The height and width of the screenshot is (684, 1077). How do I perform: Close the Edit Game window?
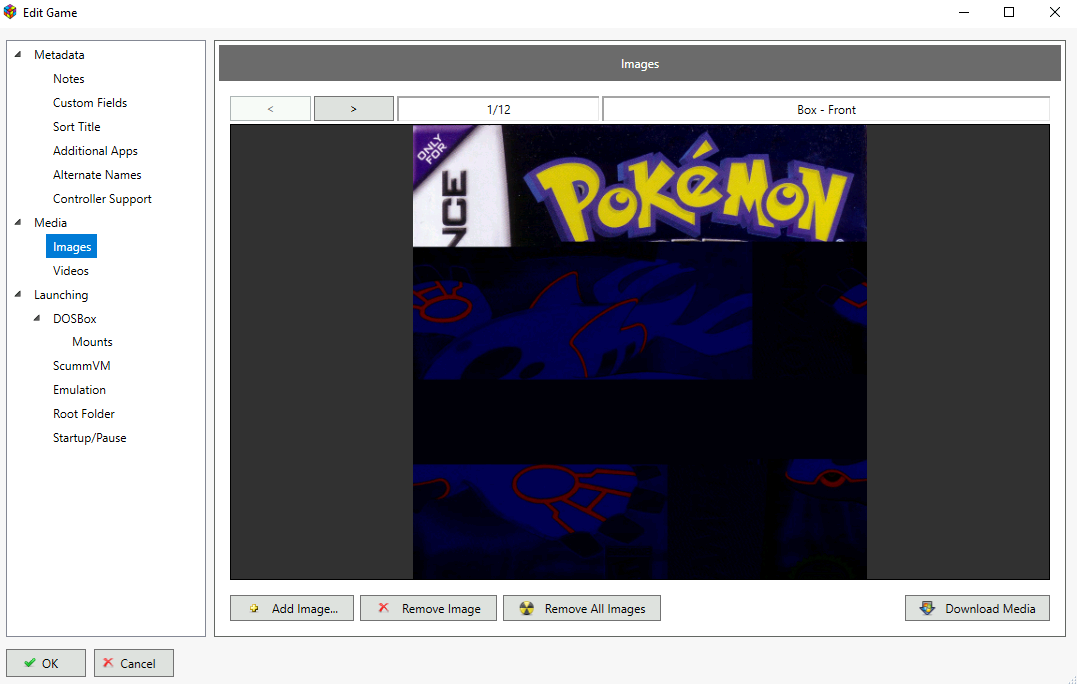click(x=1055, y=12)
